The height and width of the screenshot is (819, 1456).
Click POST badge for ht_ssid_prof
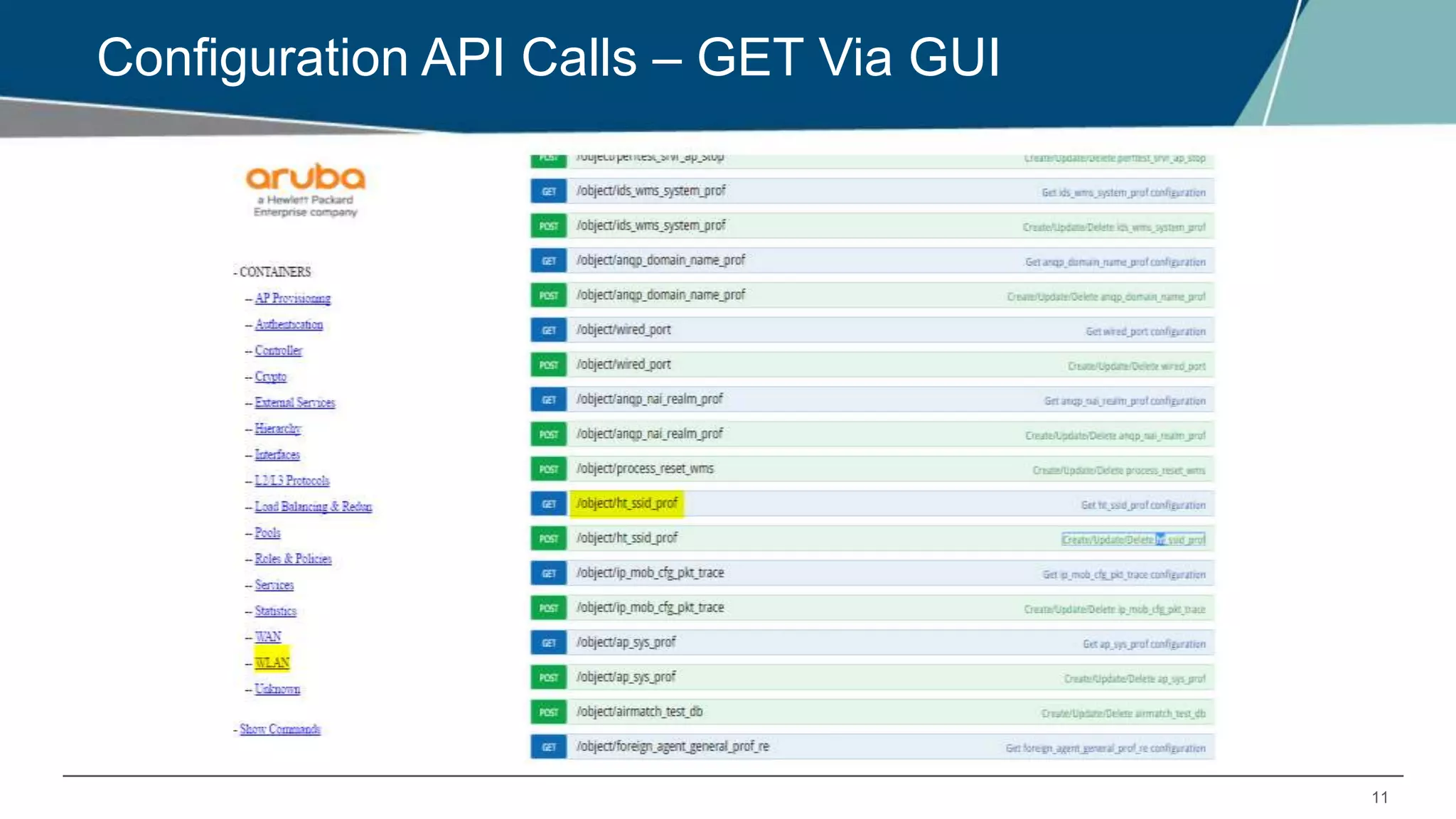click(x=548, y=539)
